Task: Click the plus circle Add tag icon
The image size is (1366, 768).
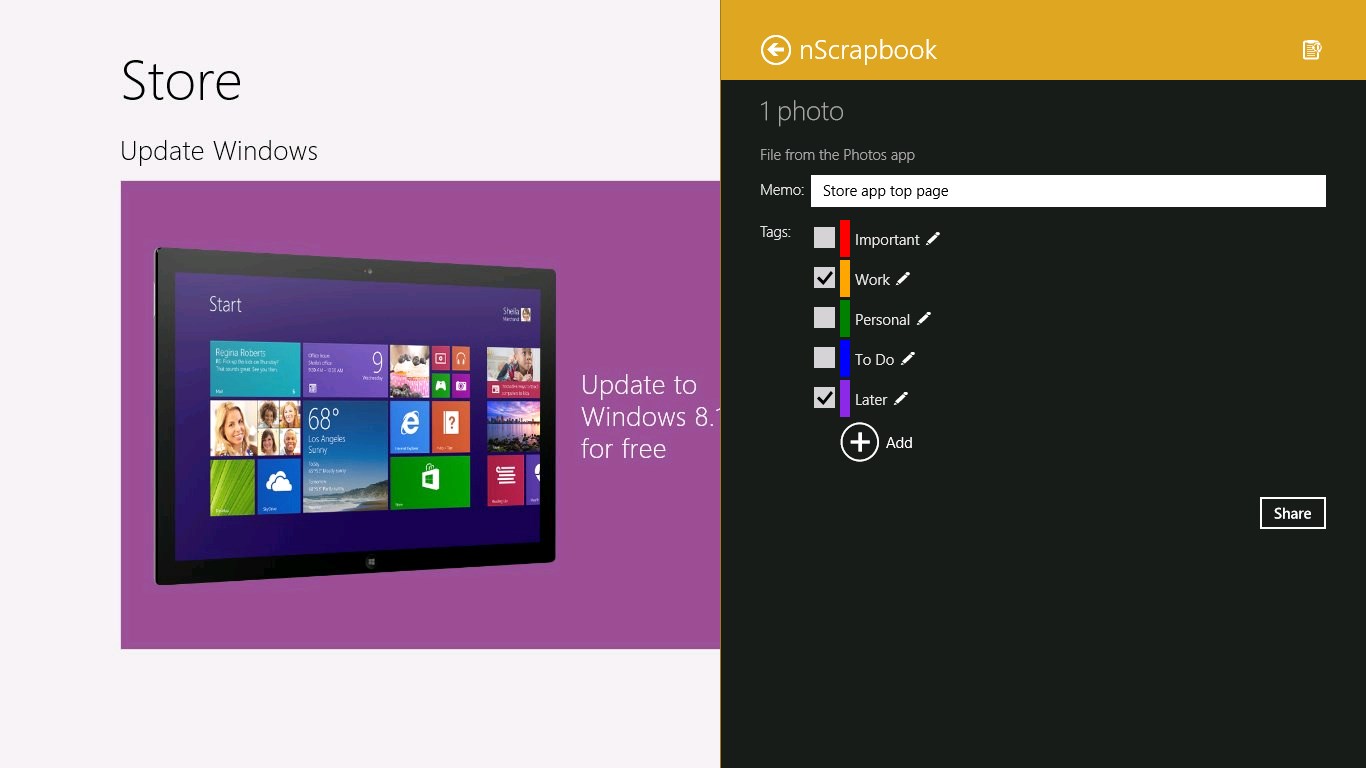Action: pos(859,442)
